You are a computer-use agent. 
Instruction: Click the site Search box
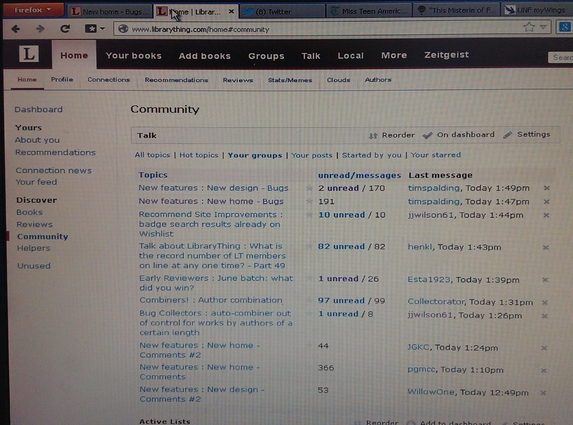[561, 57]
